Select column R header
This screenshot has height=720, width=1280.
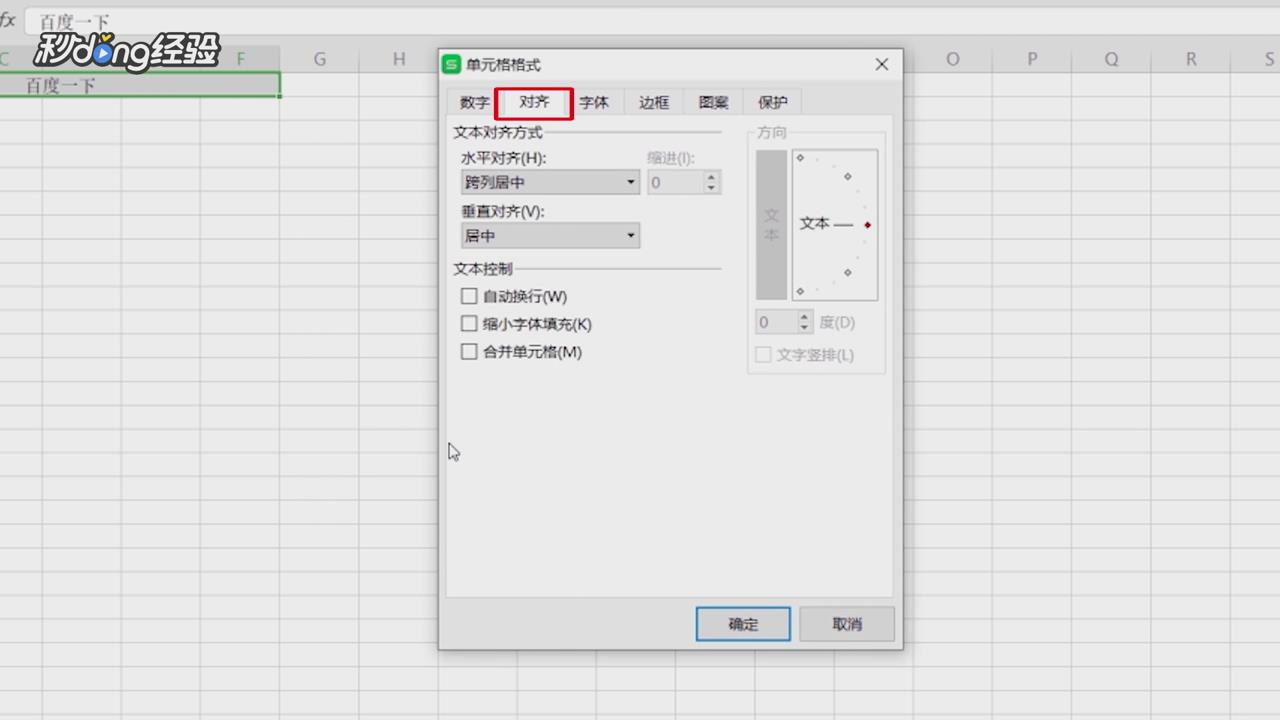(x=1191, y=59)
